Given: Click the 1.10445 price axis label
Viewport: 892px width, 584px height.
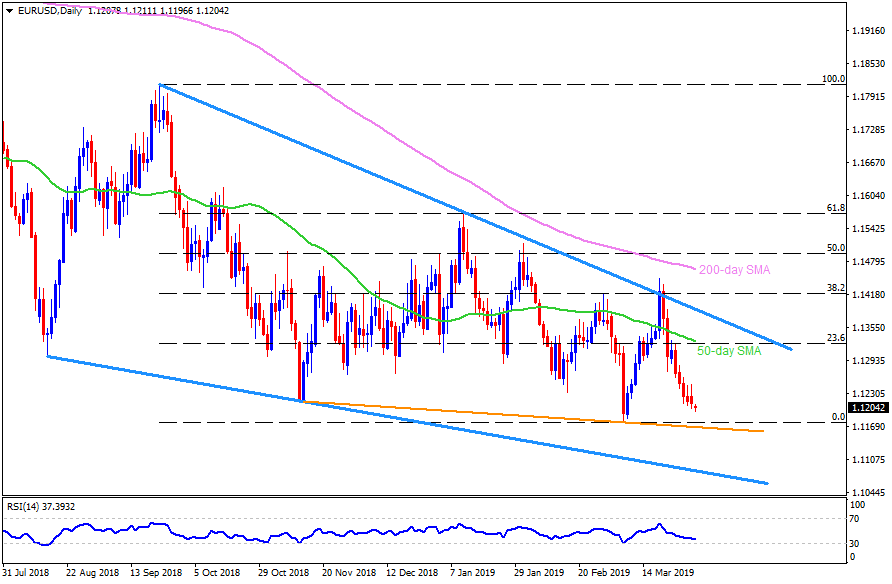Looking at the screenshot, I should click(868, 492).
